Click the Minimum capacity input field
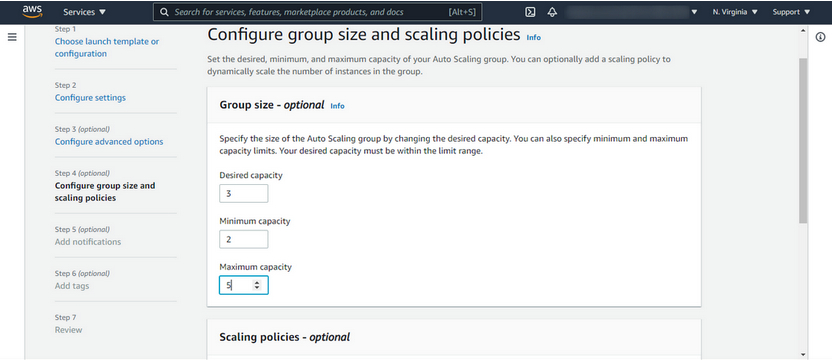The width and height of the screenshot is (832, 360). [x=244, y=239]
